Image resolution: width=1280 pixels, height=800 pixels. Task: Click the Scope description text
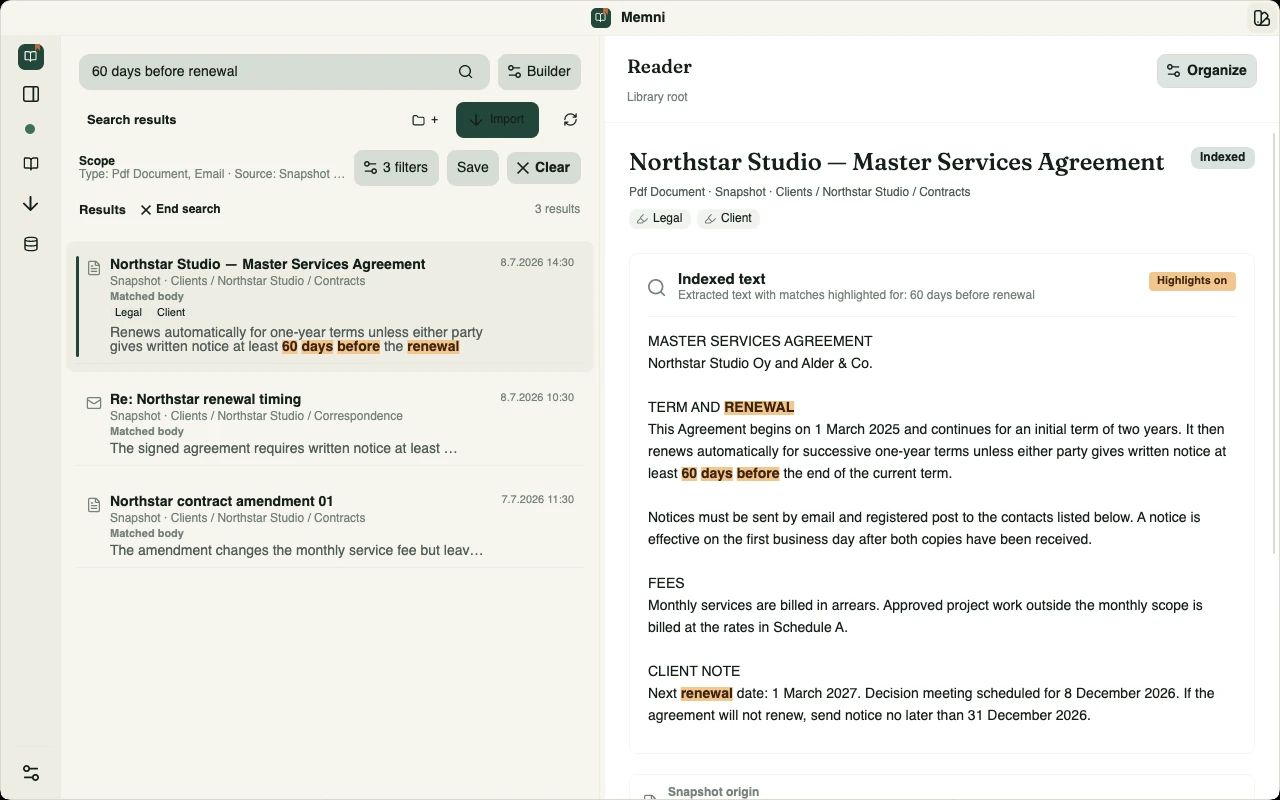click(x=212, y=174)
